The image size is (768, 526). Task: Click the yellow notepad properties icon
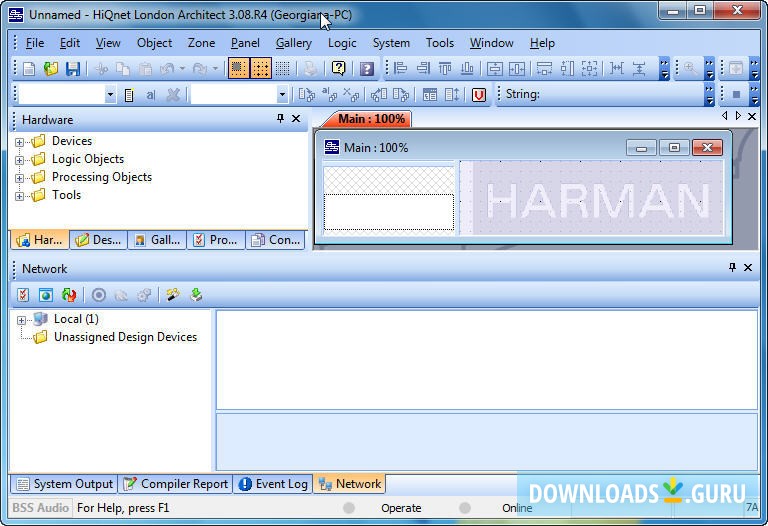(x=129, y=95)
